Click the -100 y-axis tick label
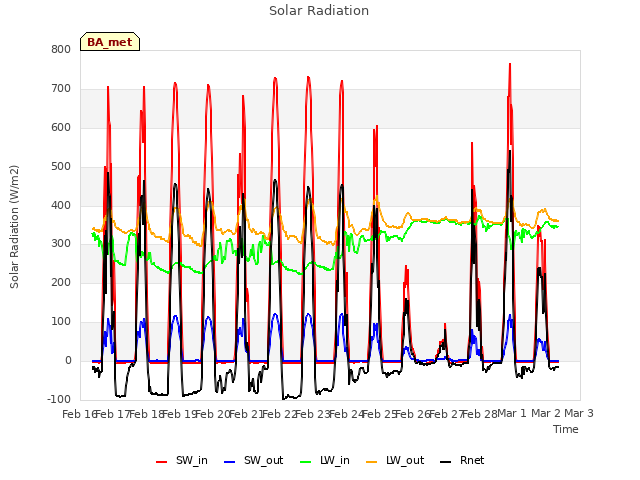Screen dimensions: 640x480 click(x=59, y=399)
